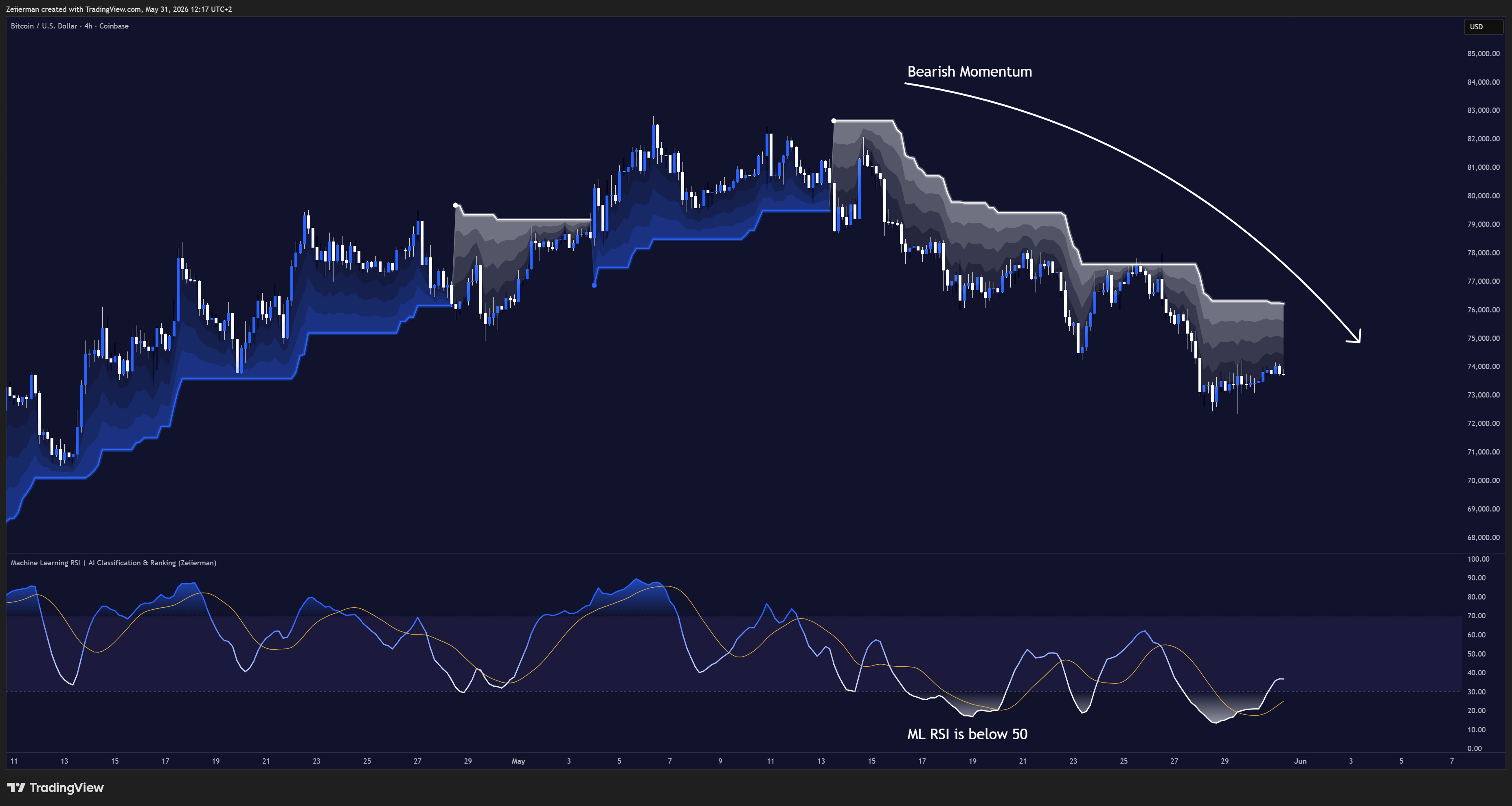Click the Jun label on the time axis
Screen dimensions: 1512x806
pyautogui.click(x=1300, y=761)
